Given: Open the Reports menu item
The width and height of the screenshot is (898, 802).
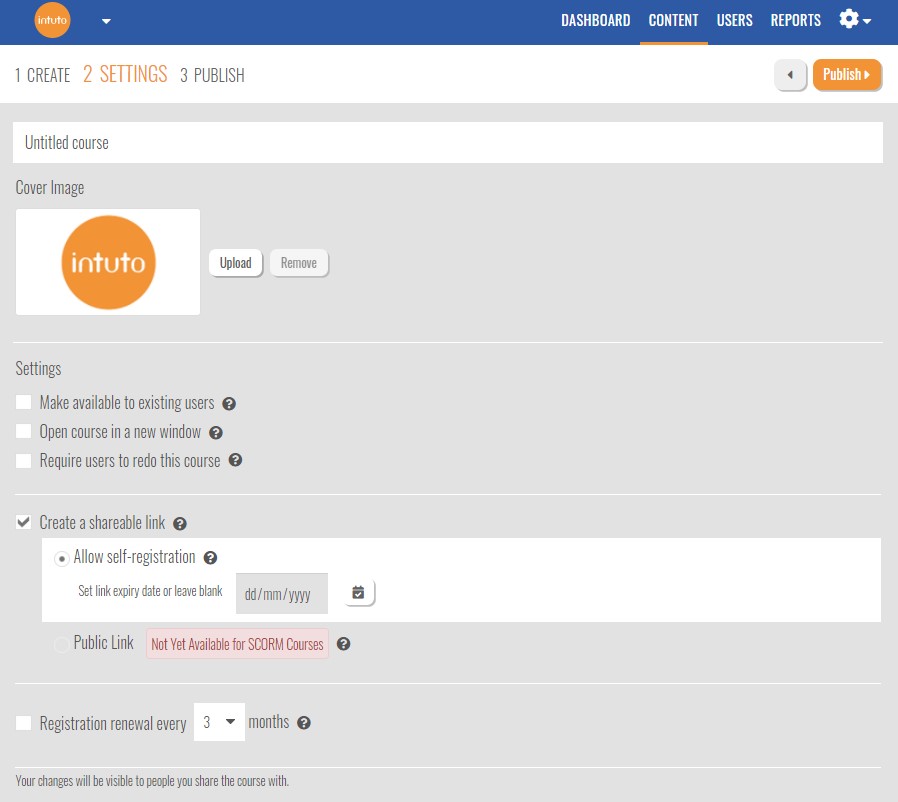Looking at the screenshot, I should tap(795, 21).
